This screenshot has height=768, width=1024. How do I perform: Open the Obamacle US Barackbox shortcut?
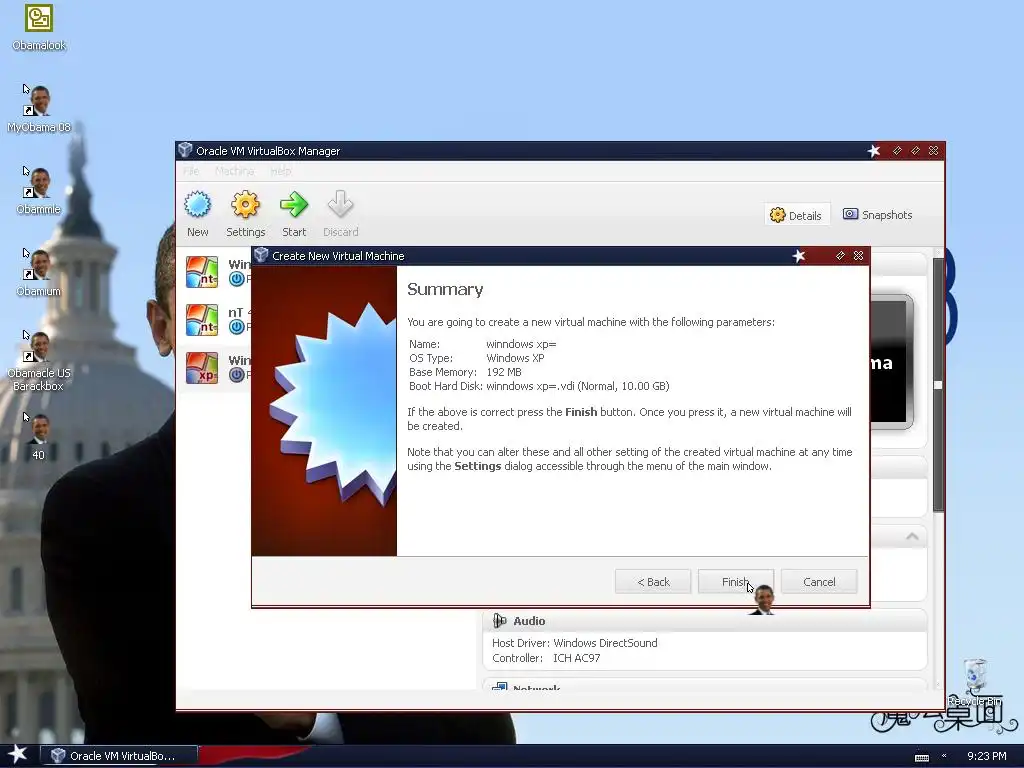tap(39, 360)
